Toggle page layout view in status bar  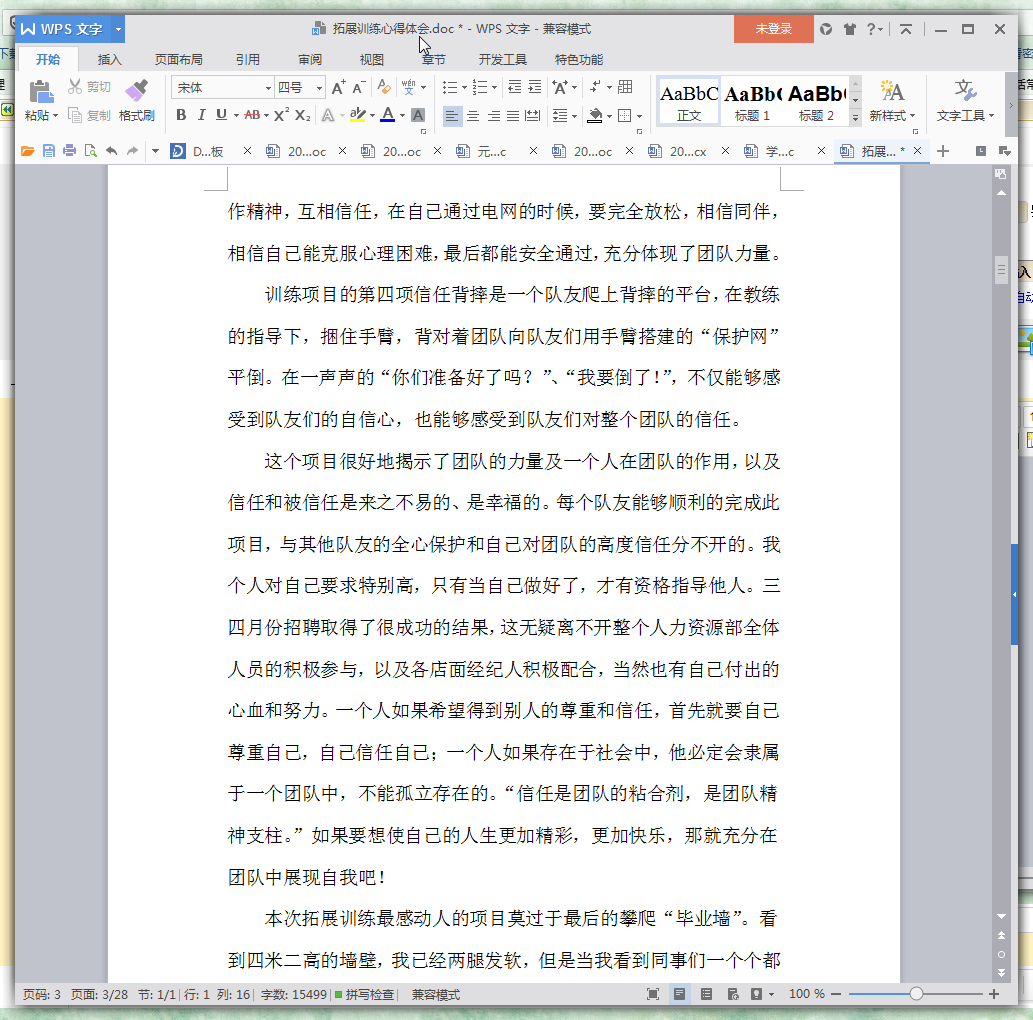tap(679, 994)
